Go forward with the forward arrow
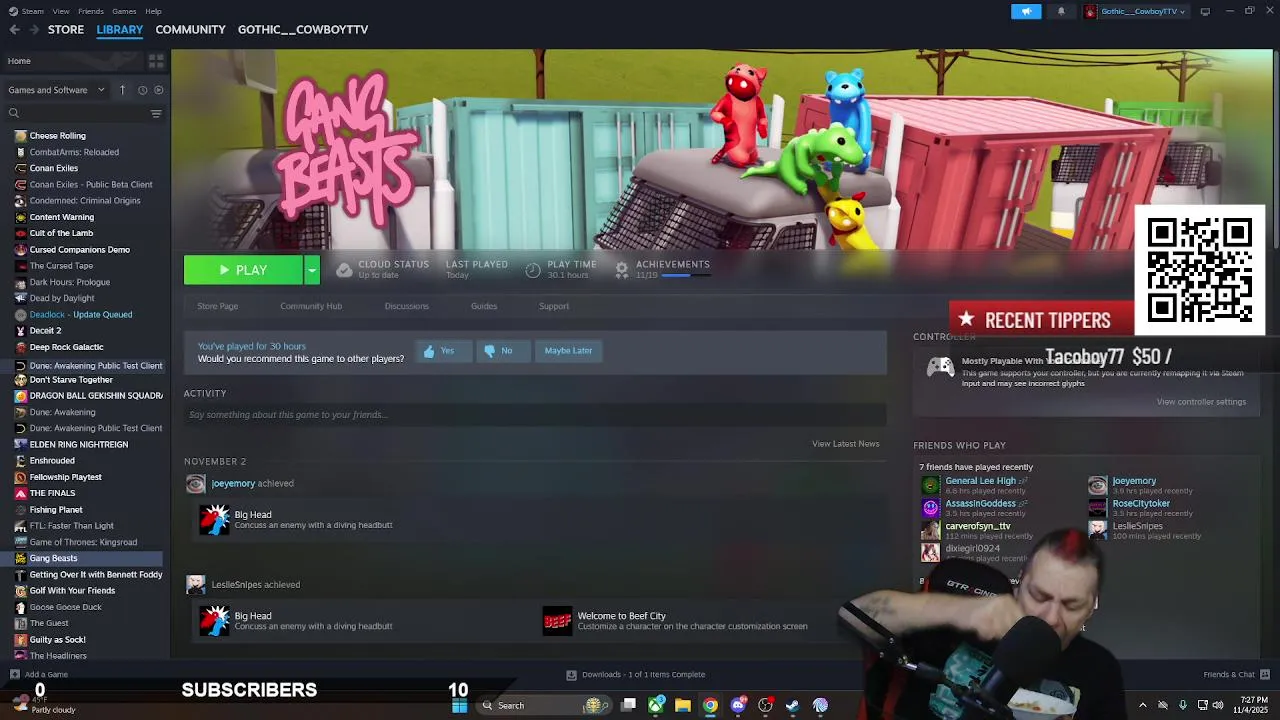This screenshot has width=1280, height=720. [36, 30]
